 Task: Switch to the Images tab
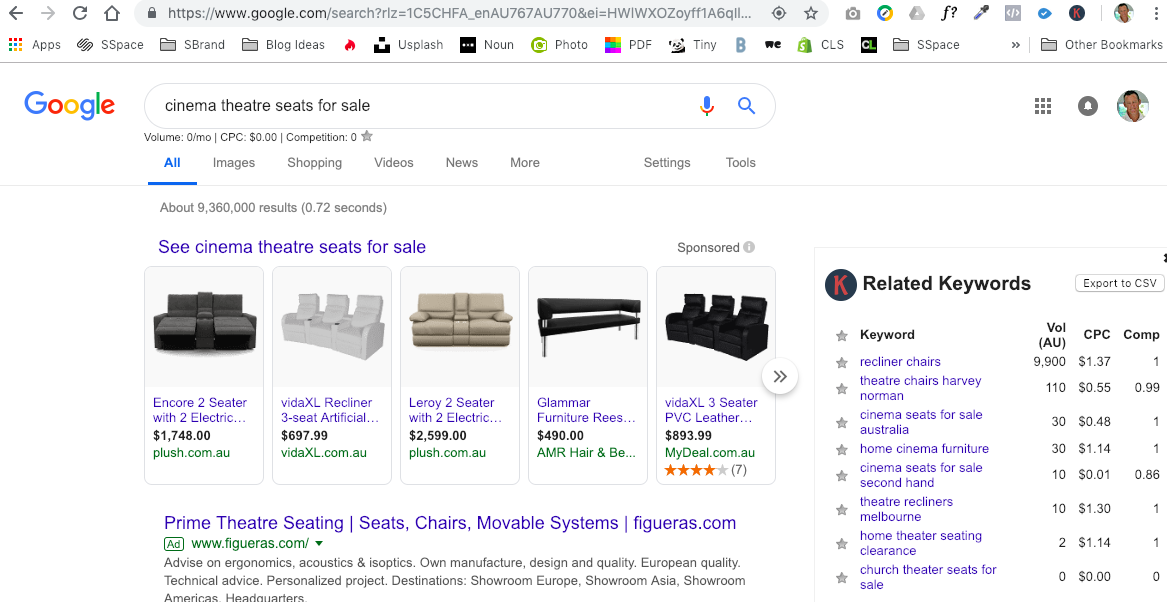[x=234, y=162]
